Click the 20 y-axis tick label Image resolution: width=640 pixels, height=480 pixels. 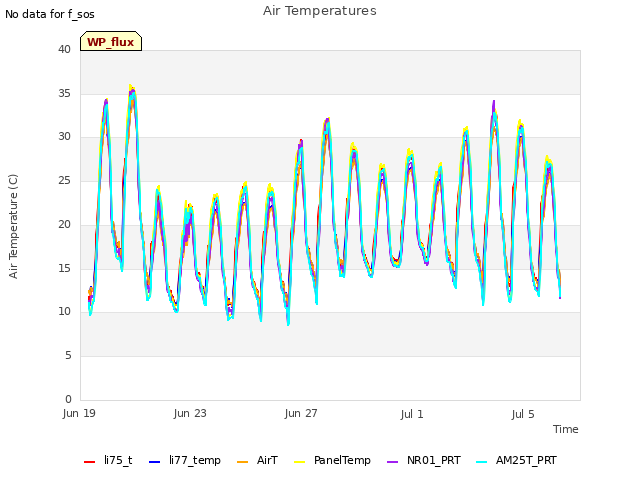[64, 224]
